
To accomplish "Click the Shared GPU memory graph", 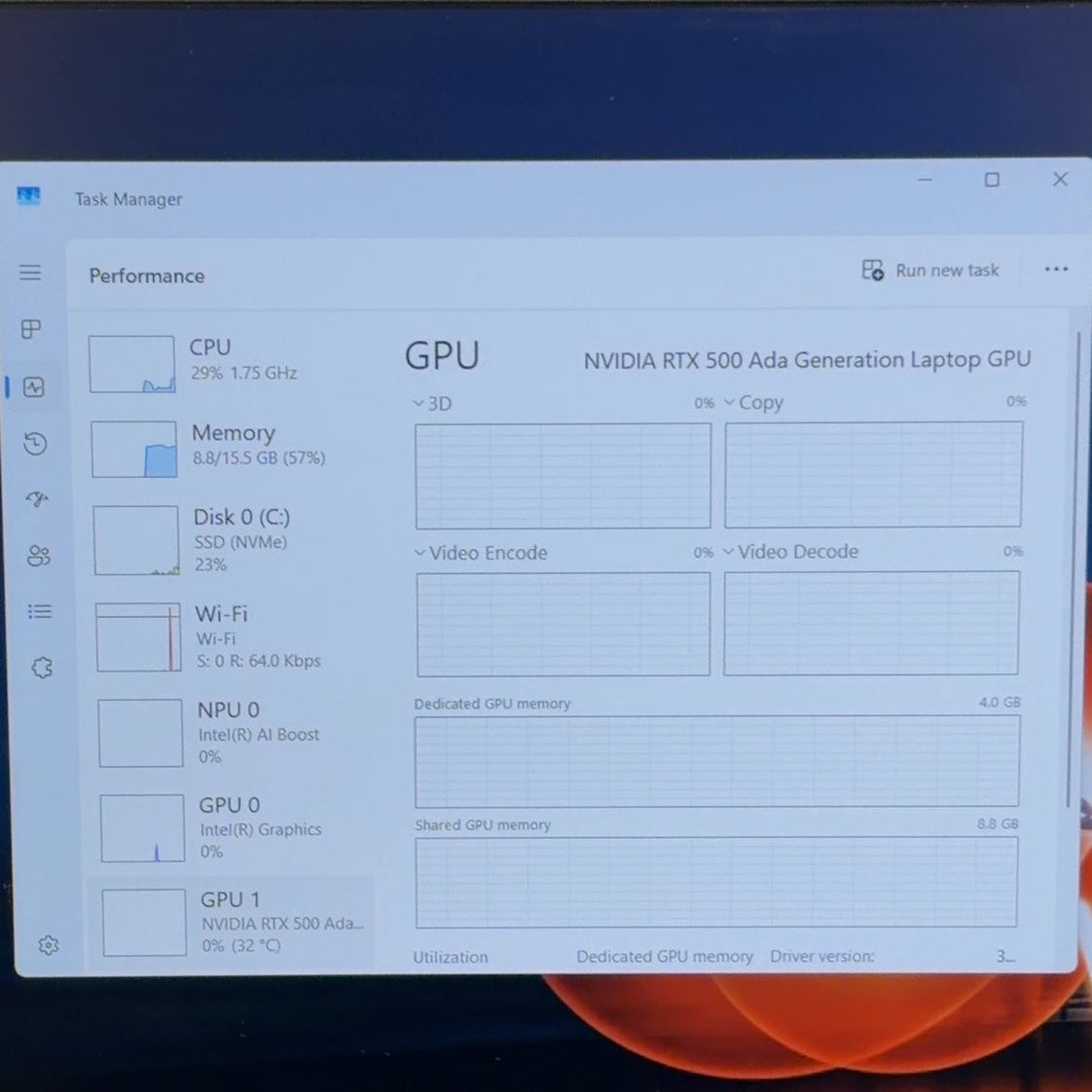I will click(716, 883).
